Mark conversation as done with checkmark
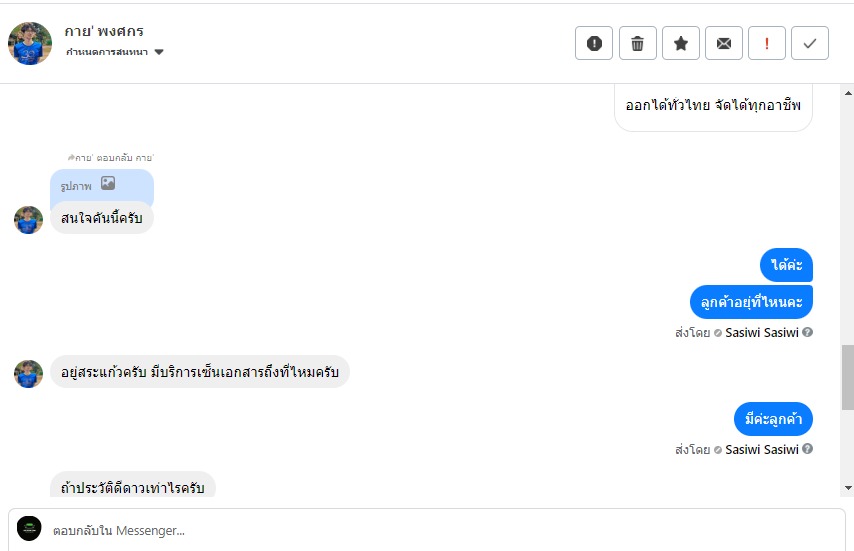Screen dimensions: 854x551 [810, 43]
